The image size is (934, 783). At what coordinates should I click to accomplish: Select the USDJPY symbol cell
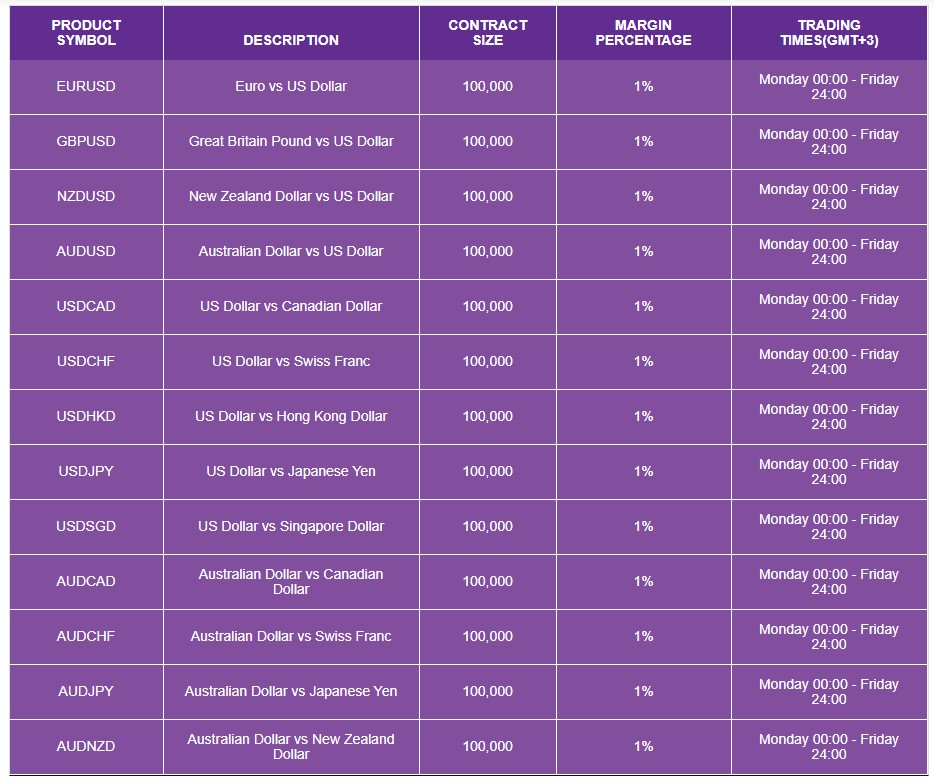[x=86, y=472]
